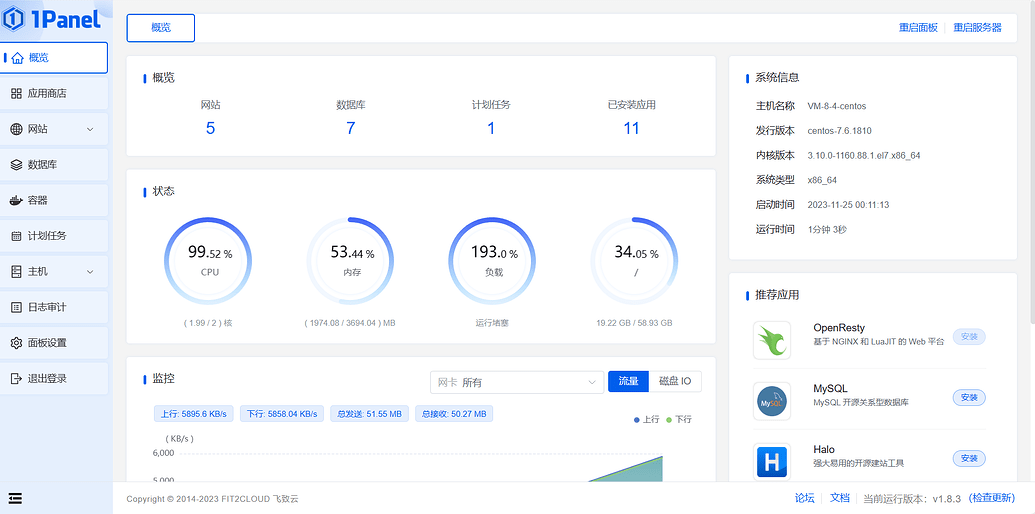Screen dimensions: 1035x514
Task: Click 启动时间 value 2023-11-25 00:11:13
Action: coord(848,205)
